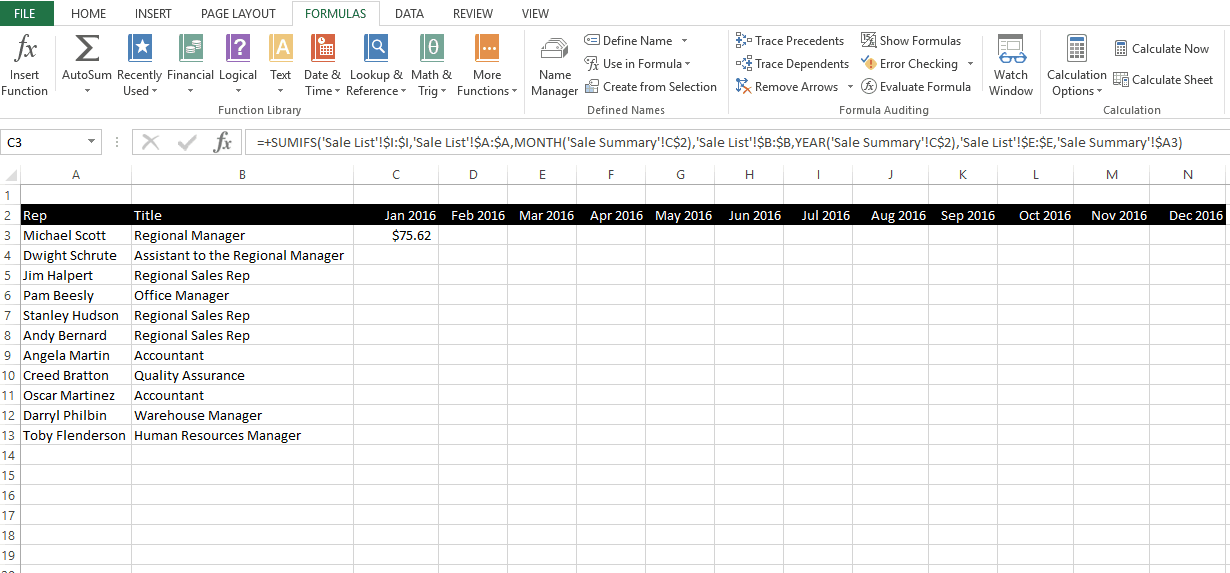
Task: Select the Title header cell
Action: pyautogui.click(x=242, y=215)
